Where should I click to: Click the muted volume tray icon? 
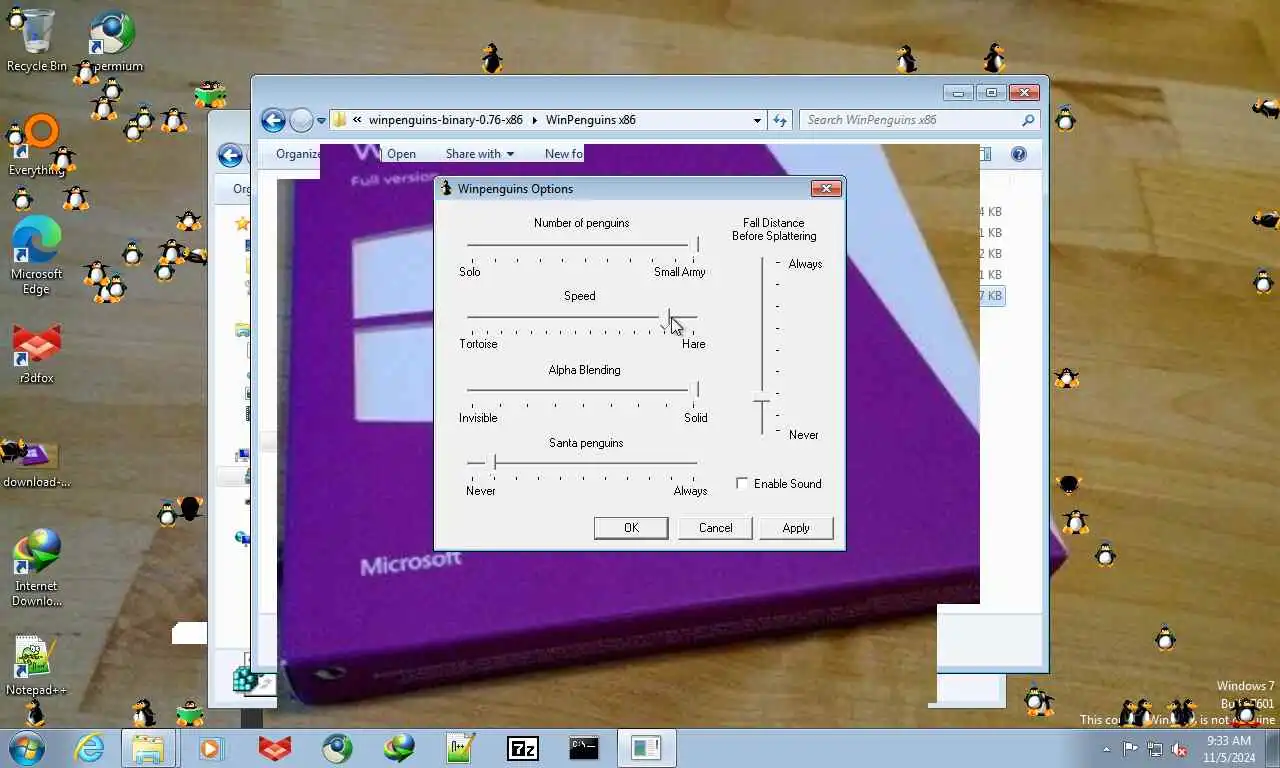pos(1180,749)
